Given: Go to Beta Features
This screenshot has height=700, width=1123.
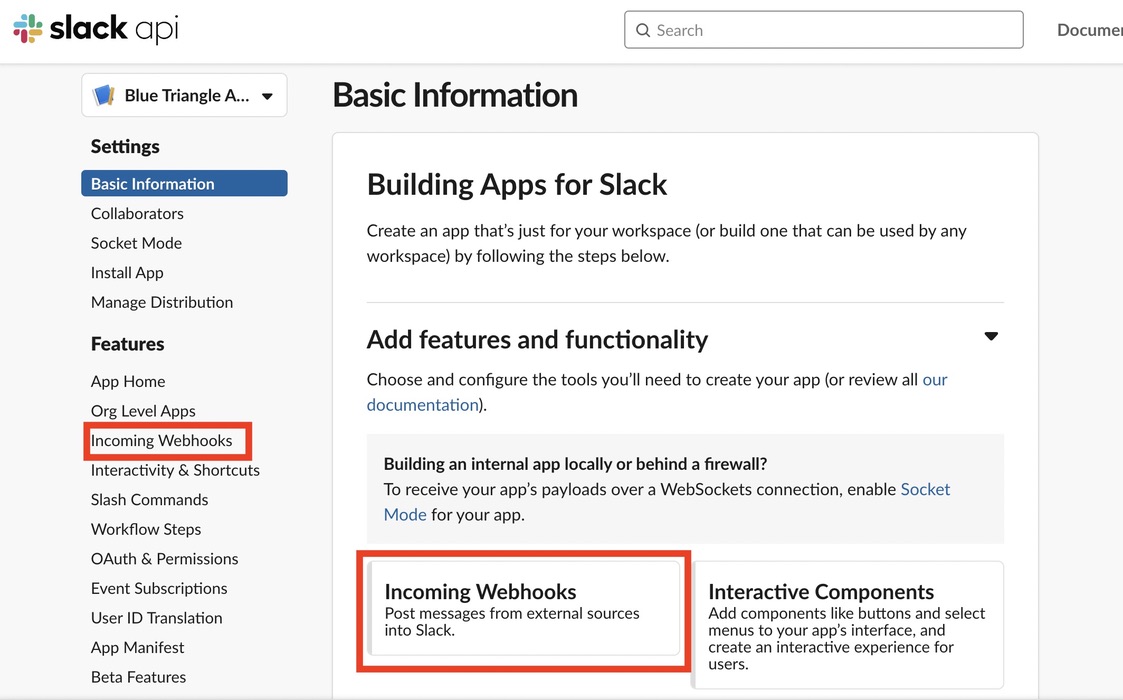Looking at the screenshot, I should [x=138, y=677].
